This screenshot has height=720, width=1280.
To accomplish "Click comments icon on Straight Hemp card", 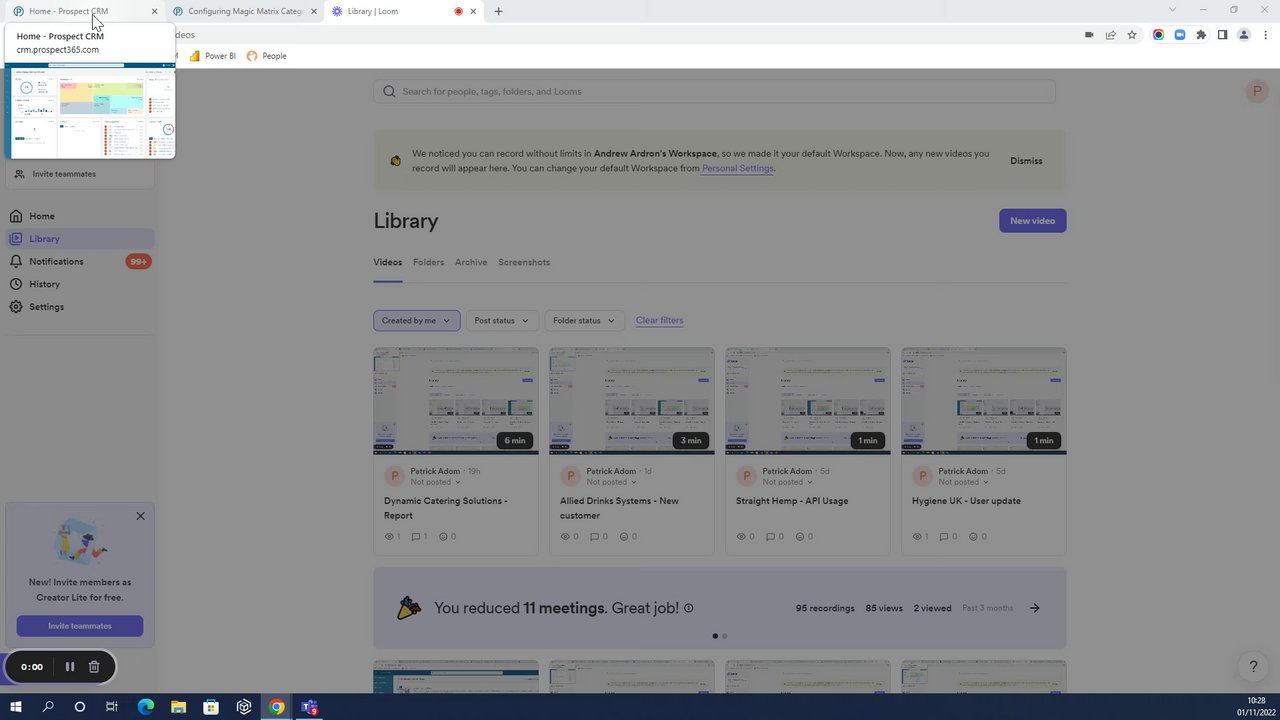I will coord(769,537).
